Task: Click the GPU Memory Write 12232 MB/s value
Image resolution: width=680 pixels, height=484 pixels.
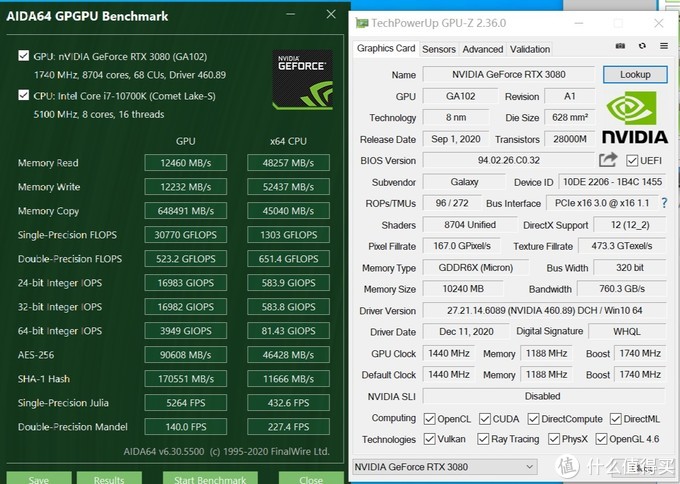Action: pos(186,187)
